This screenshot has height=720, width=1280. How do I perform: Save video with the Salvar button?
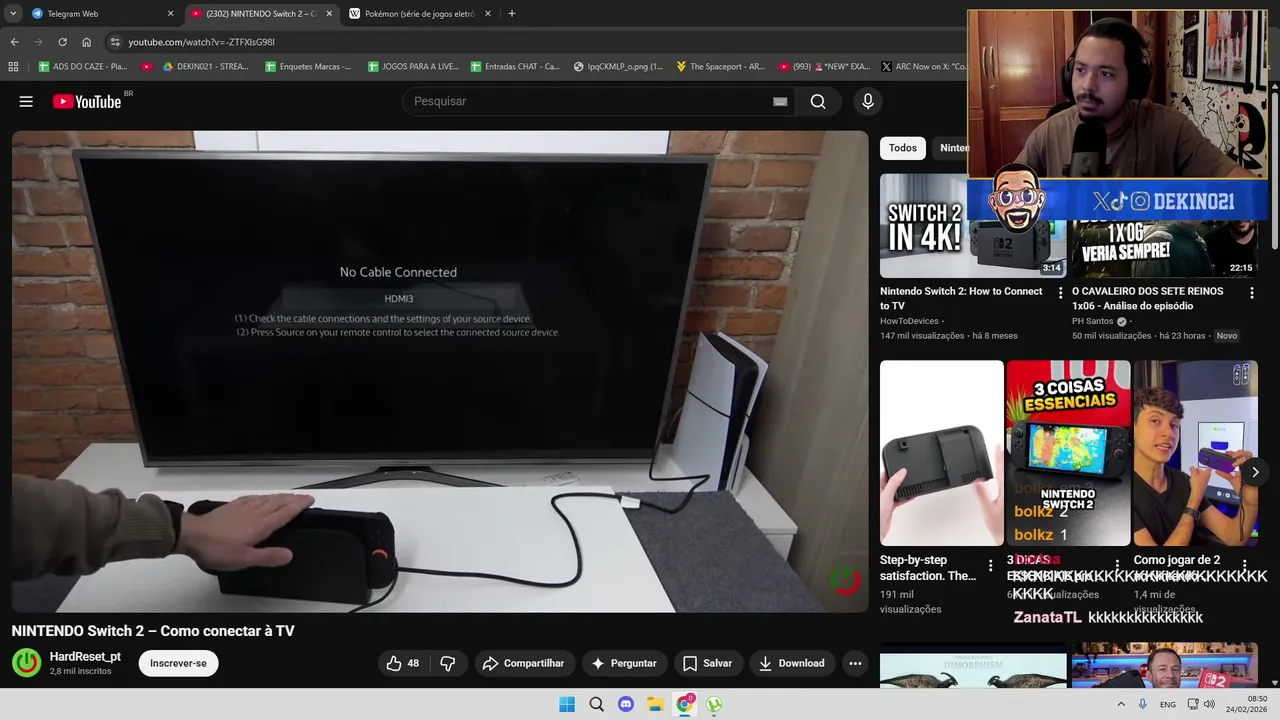707,663
